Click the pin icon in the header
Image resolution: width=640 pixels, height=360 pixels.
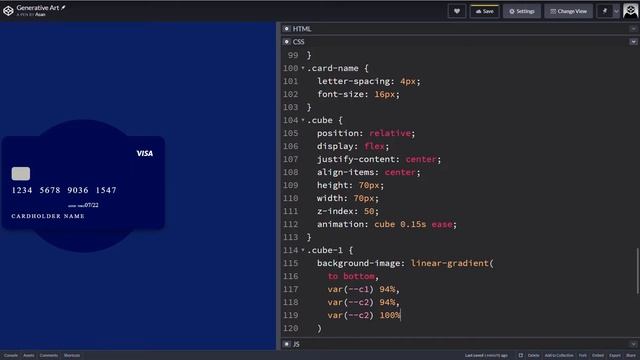(604, 11)
